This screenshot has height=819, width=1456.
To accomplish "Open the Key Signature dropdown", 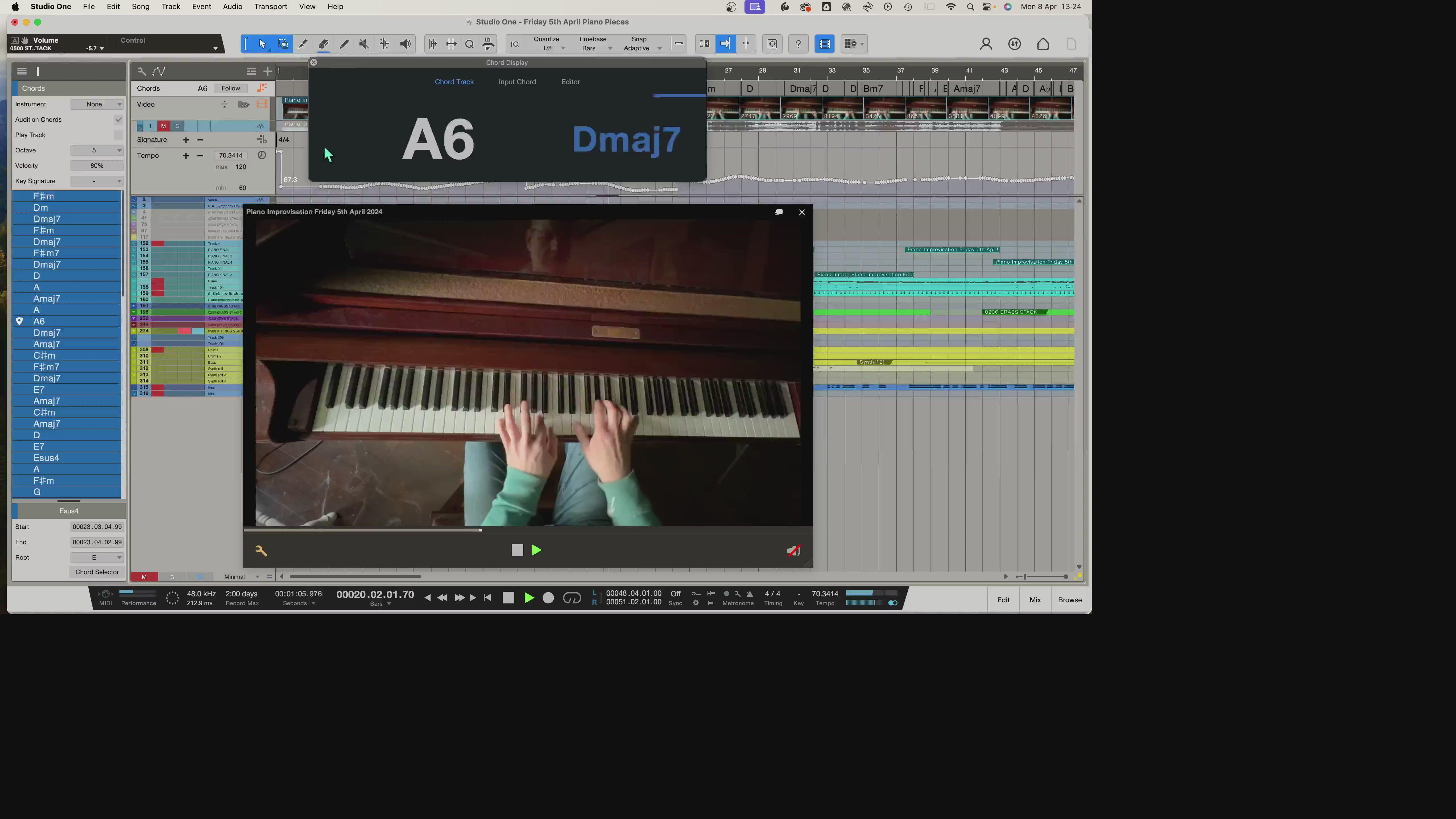I will [97, 181].
